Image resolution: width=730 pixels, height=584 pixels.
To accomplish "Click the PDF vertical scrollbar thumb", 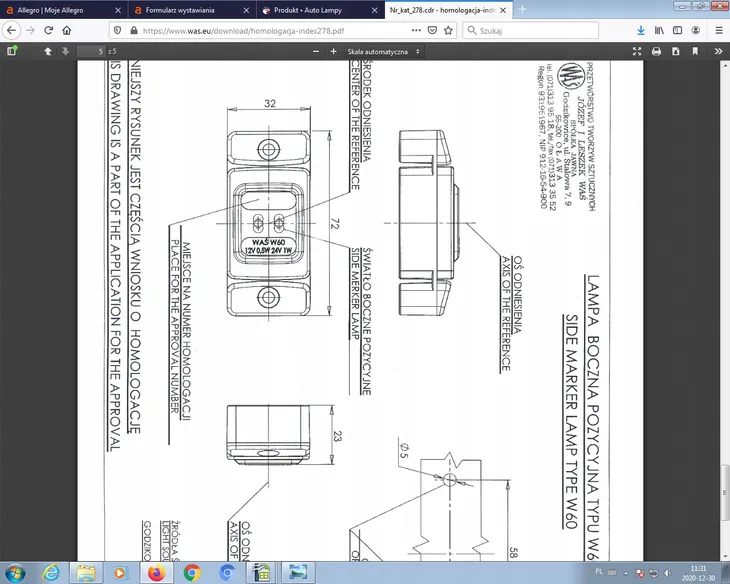I will (725, 493).
